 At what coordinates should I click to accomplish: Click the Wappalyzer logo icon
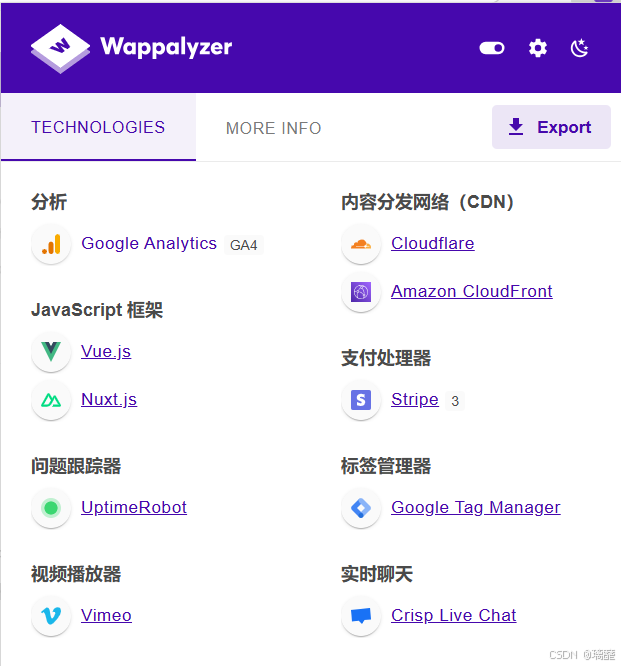(60, 48)
